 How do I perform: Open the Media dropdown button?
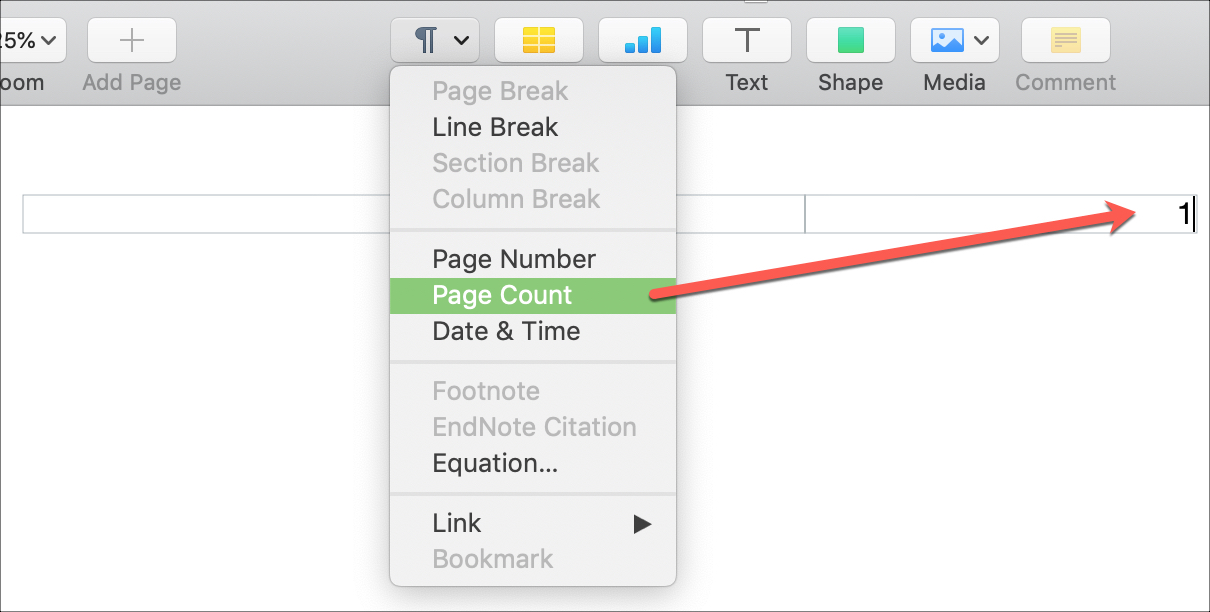[955, 40]
